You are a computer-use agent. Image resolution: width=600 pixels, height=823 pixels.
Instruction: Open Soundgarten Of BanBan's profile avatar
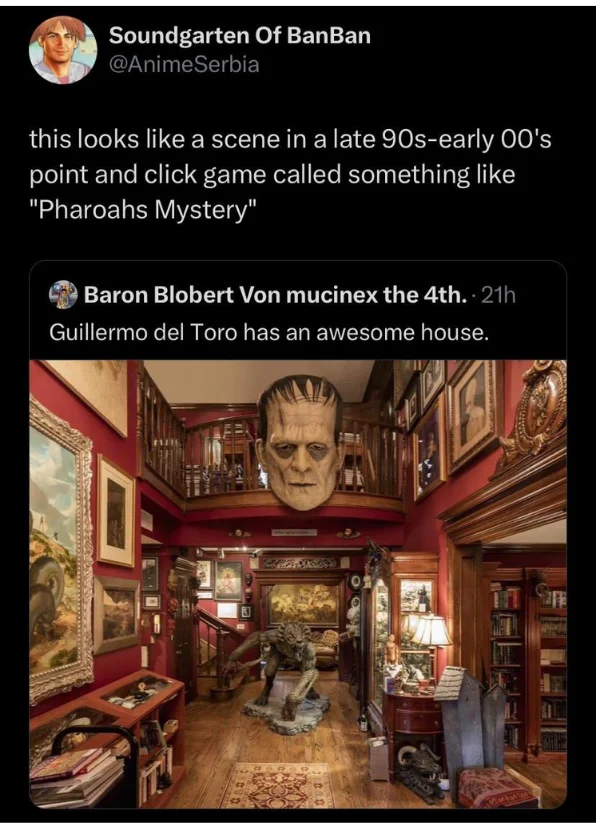63,50
